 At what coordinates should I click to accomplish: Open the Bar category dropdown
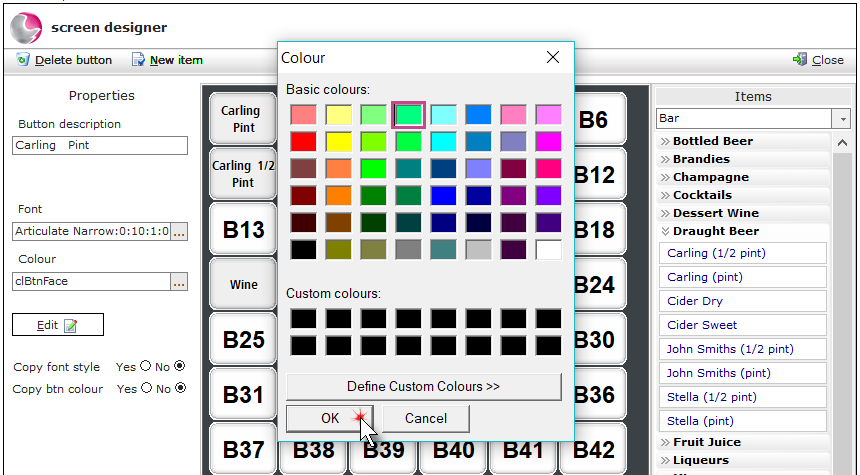click(x=842, y=118)
